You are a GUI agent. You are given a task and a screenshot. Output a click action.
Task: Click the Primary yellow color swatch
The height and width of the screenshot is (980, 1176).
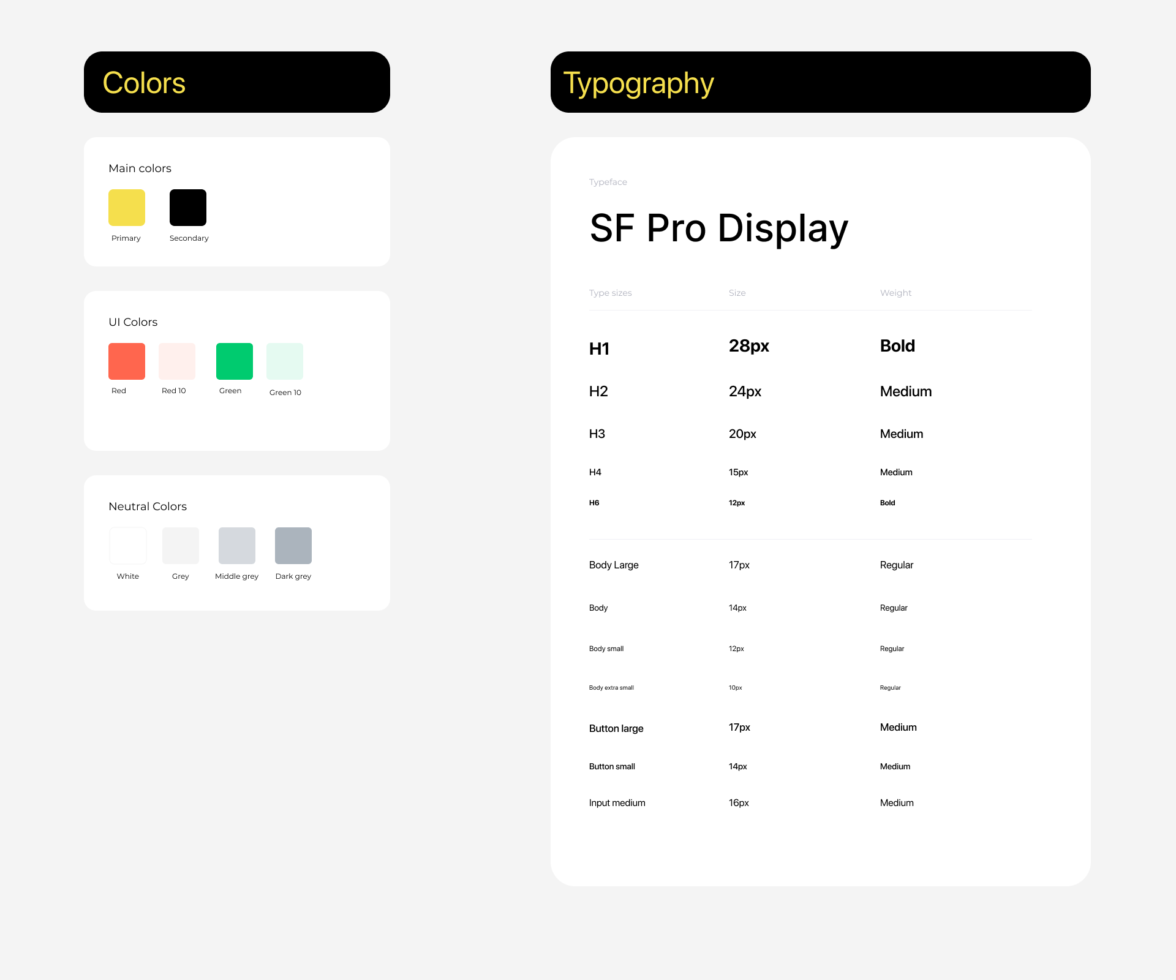127,208
